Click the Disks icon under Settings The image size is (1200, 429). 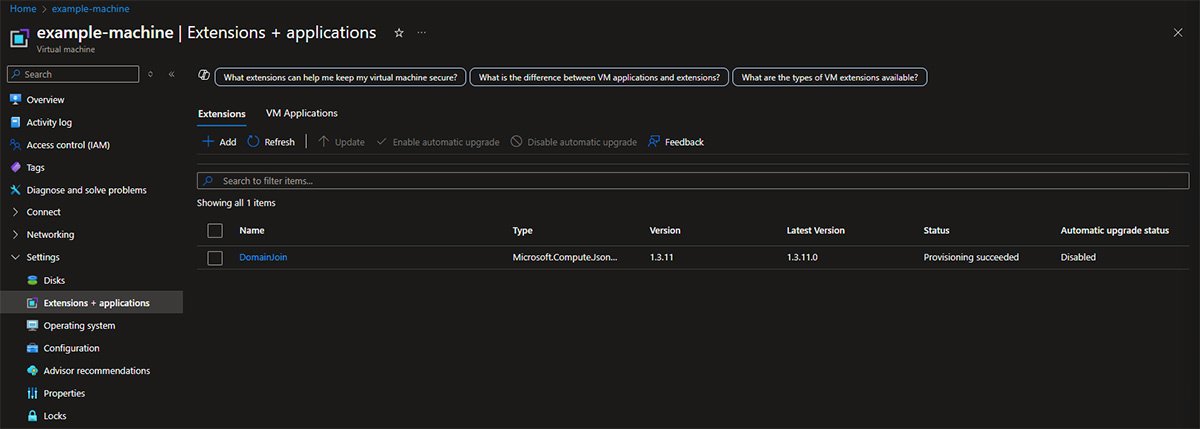[32, 280]
